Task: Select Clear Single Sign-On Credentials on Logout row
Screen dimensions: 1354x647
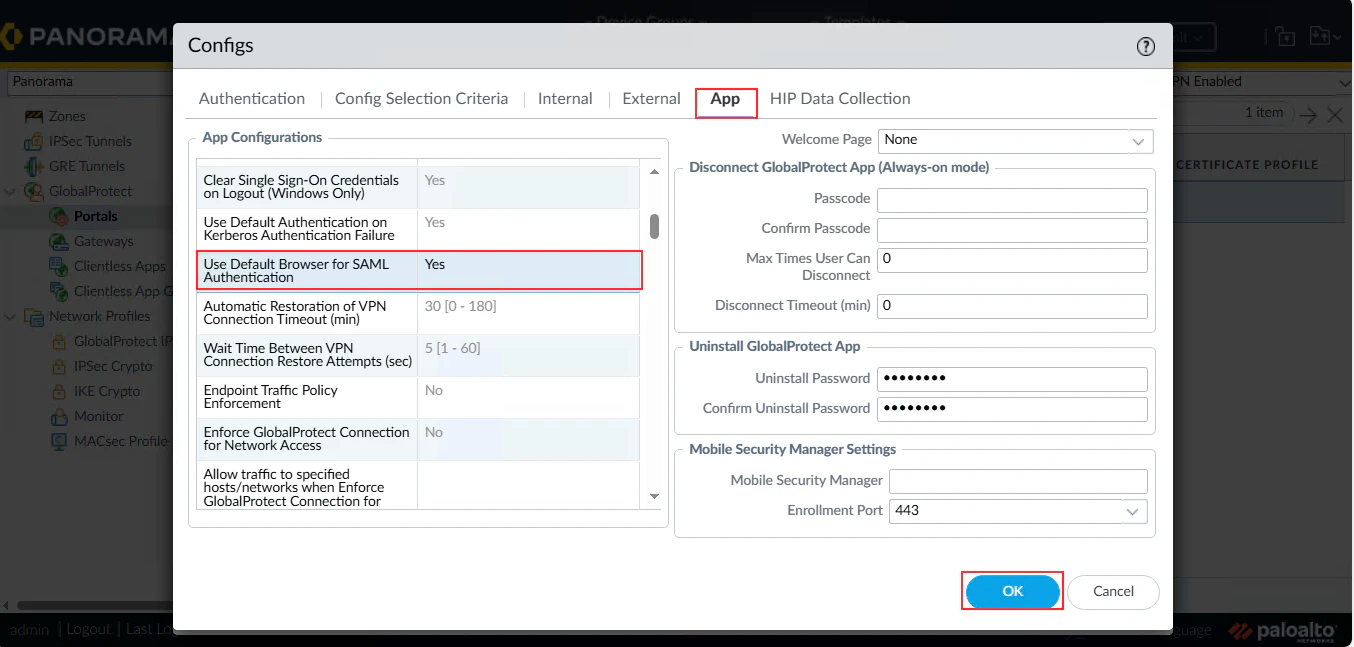Action: [418, 187]
